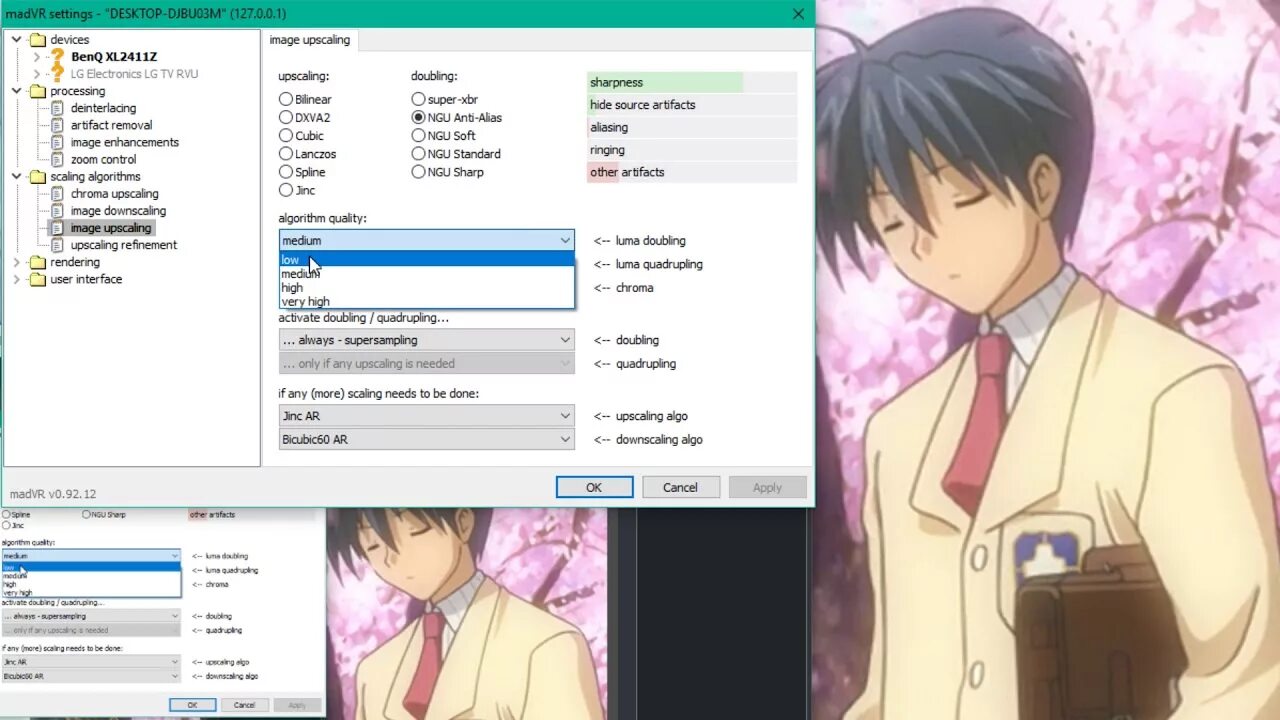Pick very high in quality list
The width and height of the screenshot is (1280, 720).
[x=427, y=301]
